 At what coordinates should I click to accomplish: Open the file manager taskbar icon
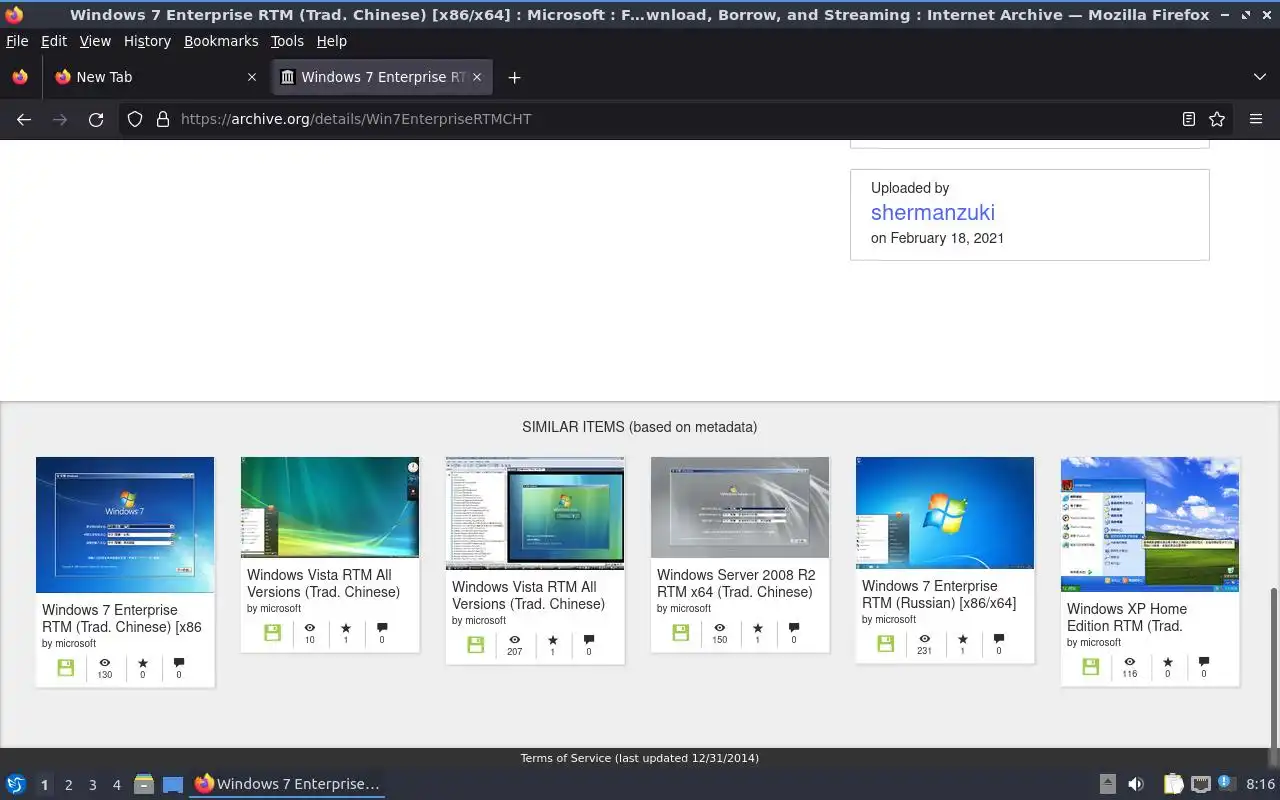144,784
